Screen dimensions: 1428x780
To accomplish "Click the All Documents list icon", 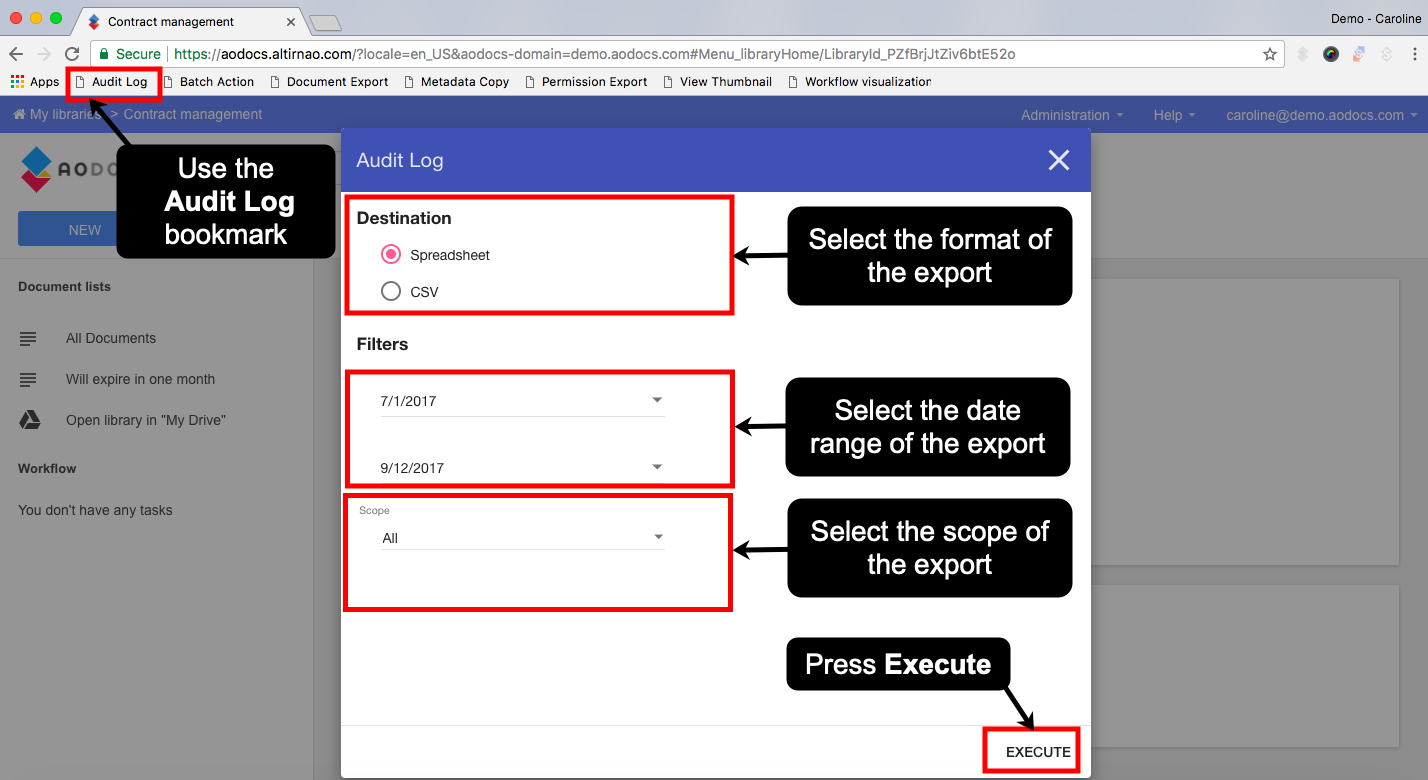I will click(x=28, y=339).
